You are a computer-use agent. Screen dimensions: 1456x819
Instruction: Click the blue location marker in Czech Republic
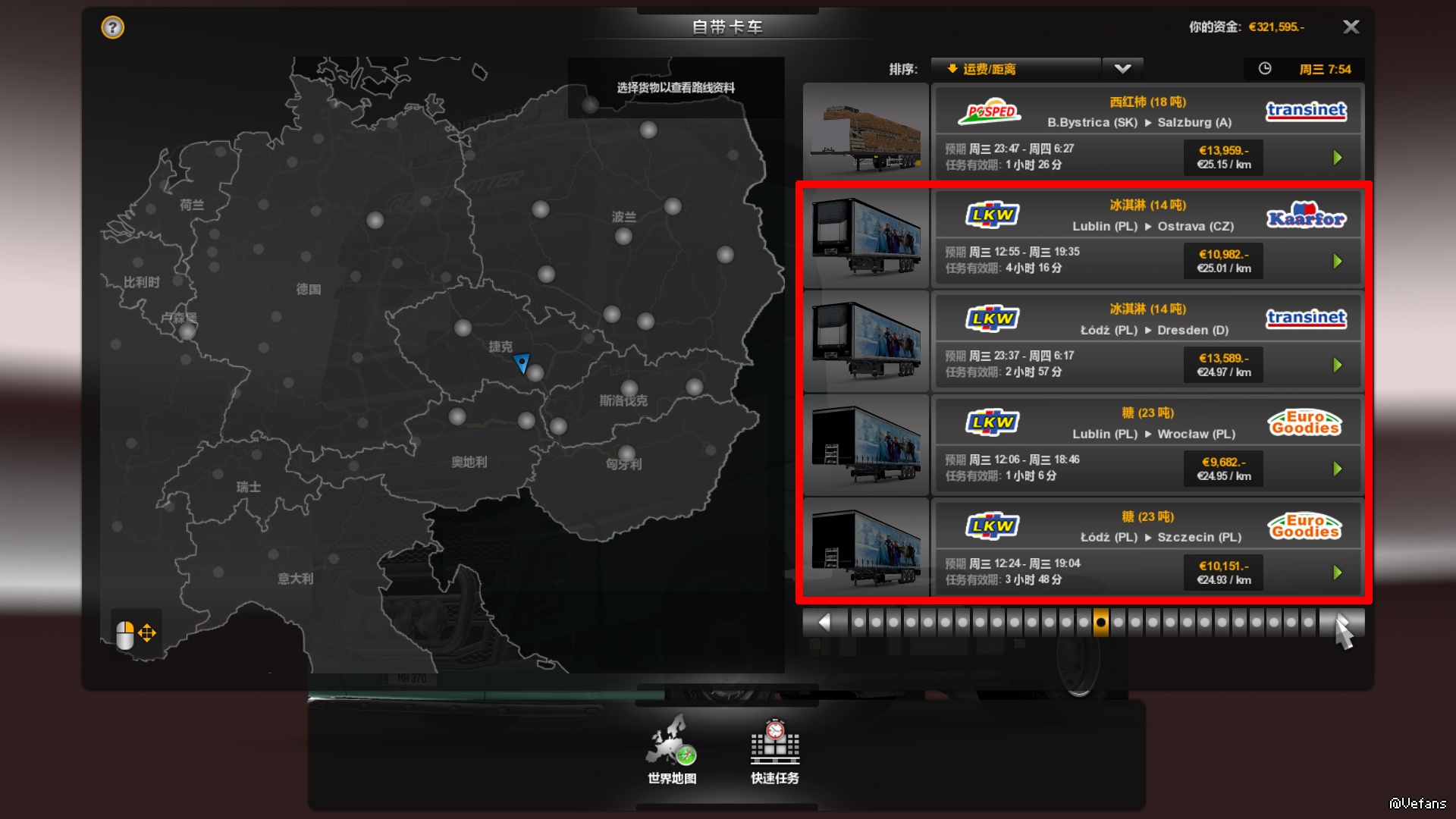click(522, 363)
